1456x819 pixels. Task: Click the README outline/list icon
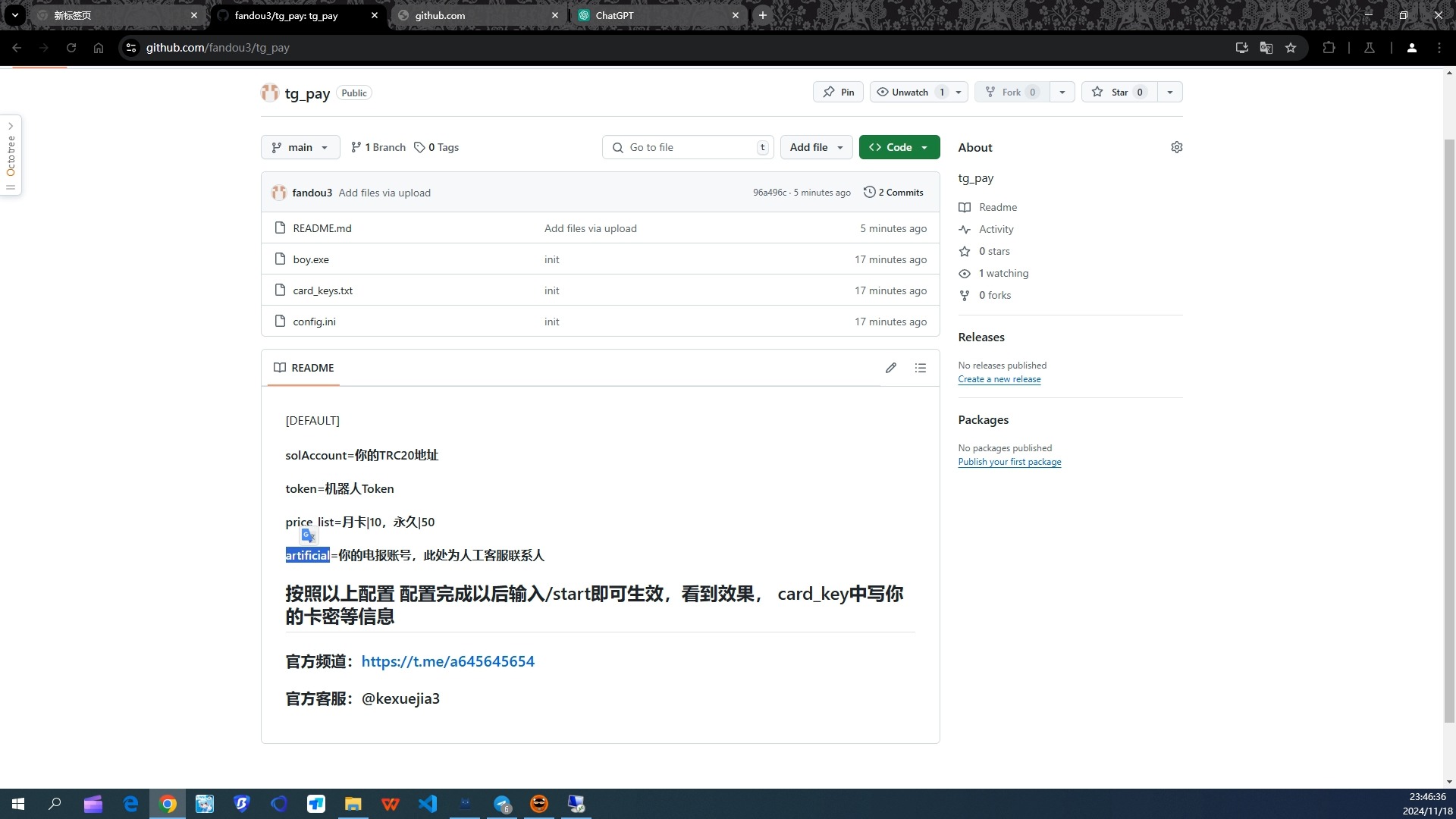(x=919, y=368)
